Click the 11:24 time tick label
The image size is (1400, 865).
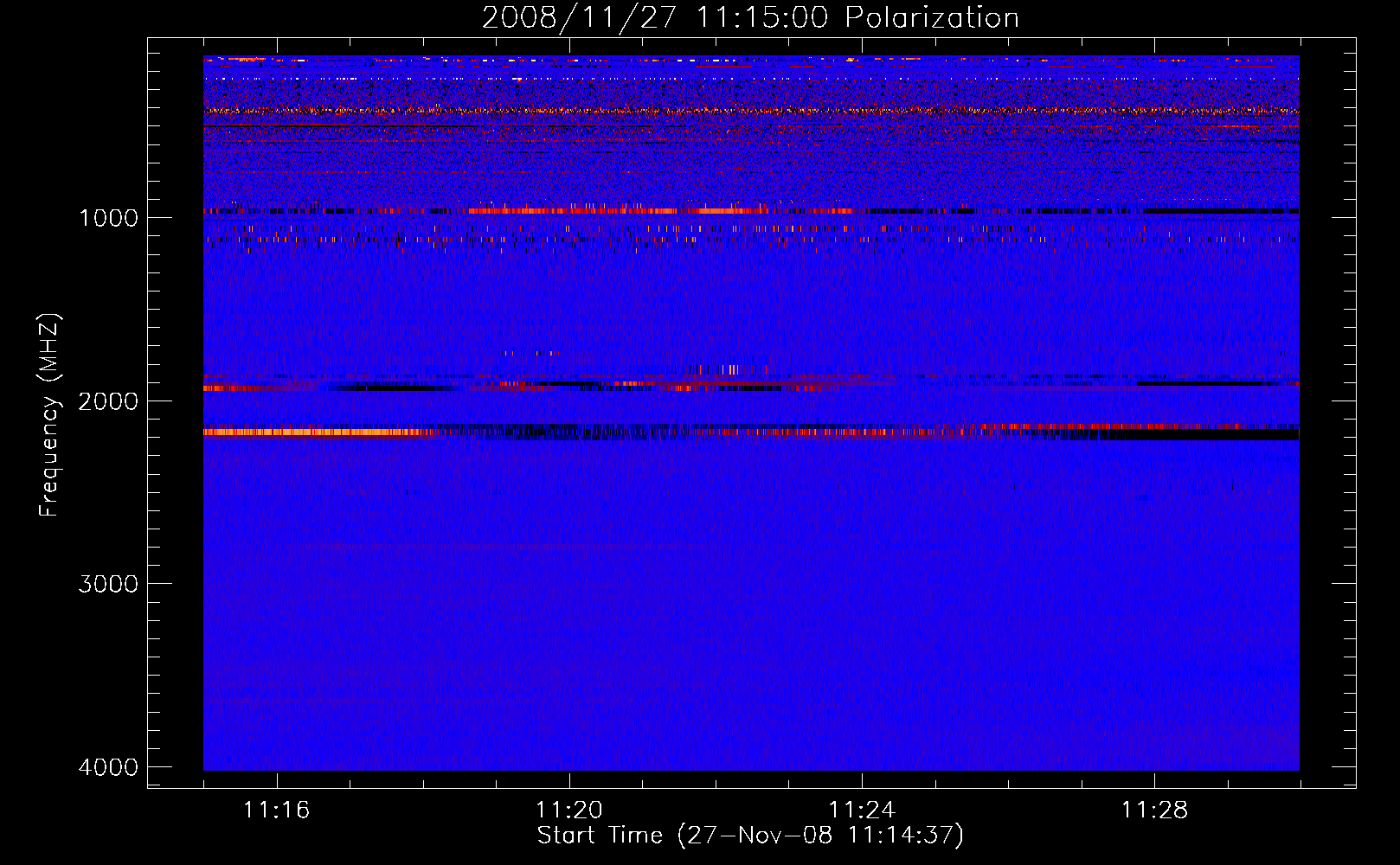(862, 811)
